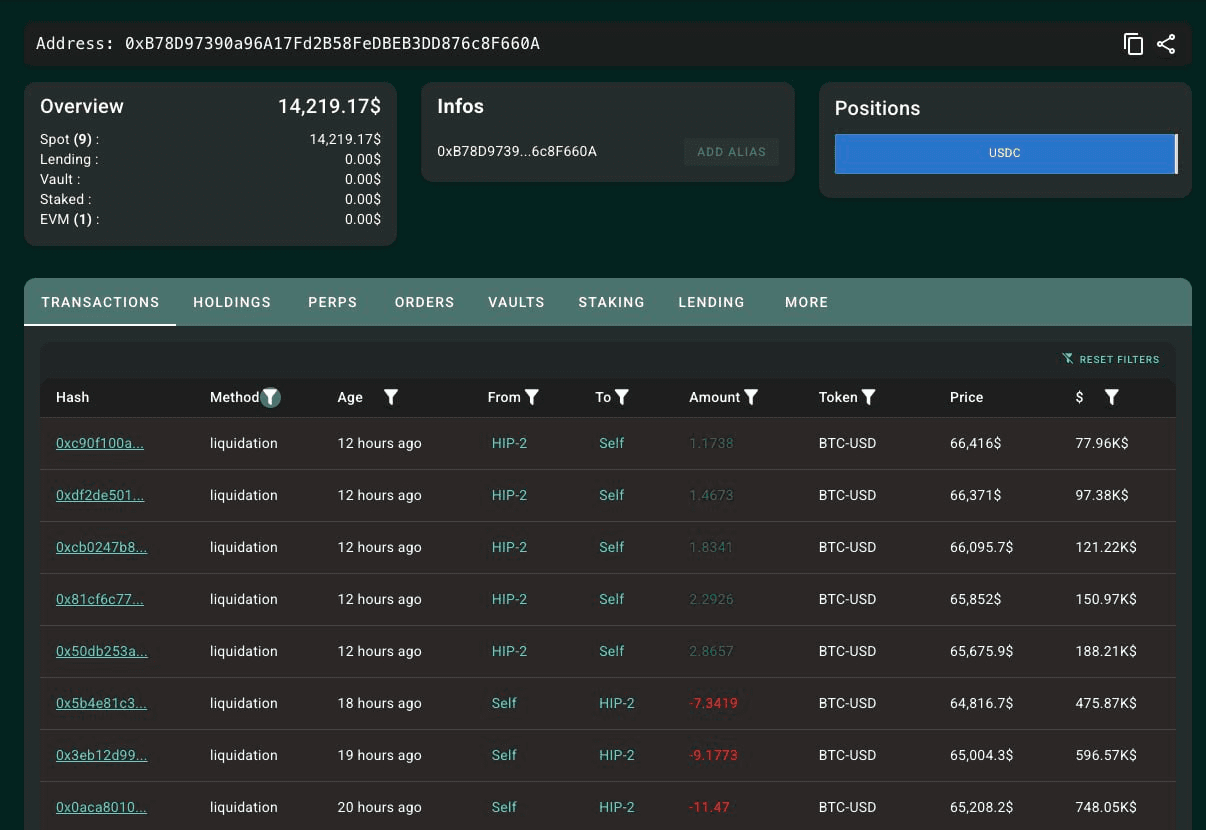Click the value 188.21K$
The height and width of the screenshot is (830, 1206).
(1106, 651)
